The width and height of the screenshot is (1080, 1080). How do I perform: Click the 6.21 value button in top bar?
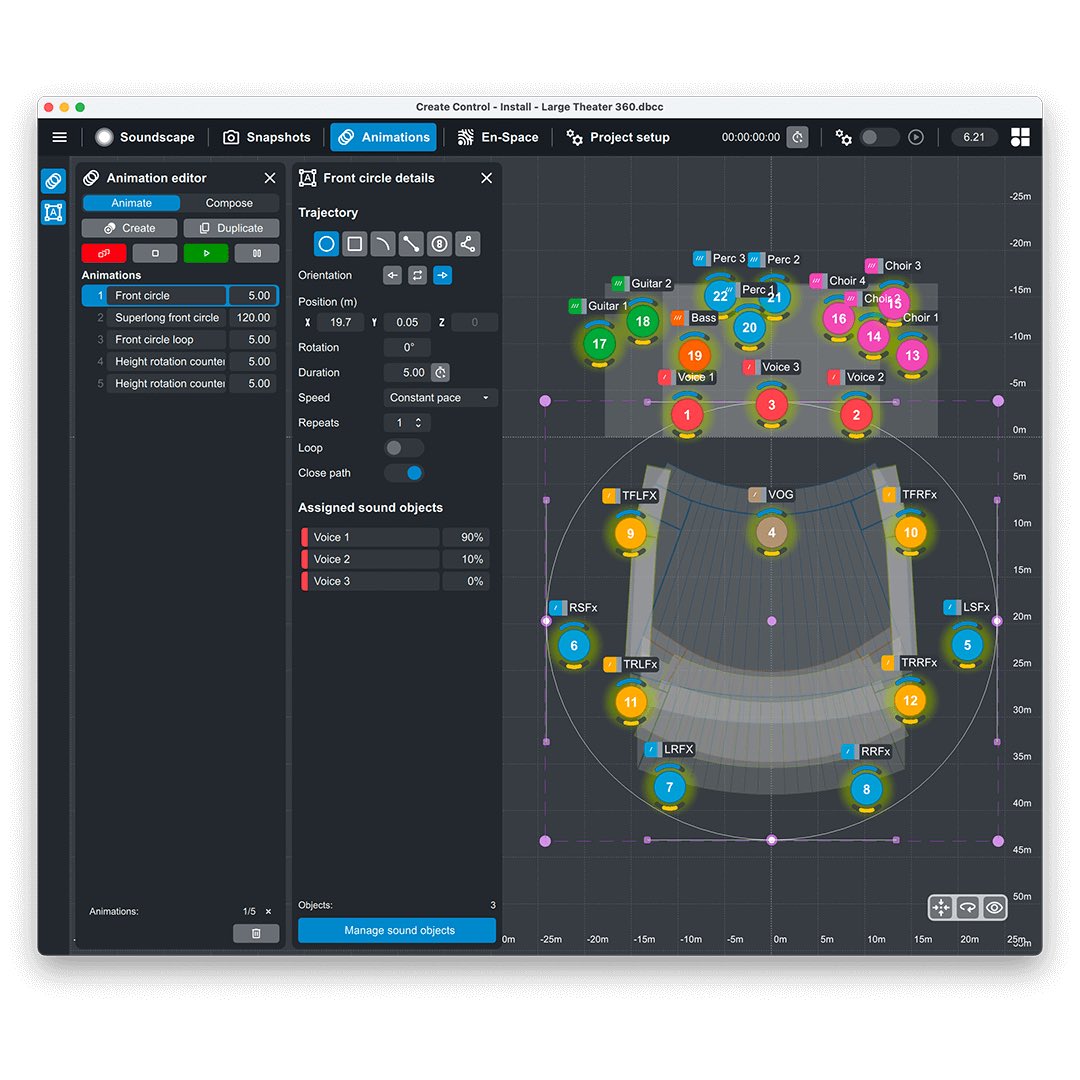(974, 137)
